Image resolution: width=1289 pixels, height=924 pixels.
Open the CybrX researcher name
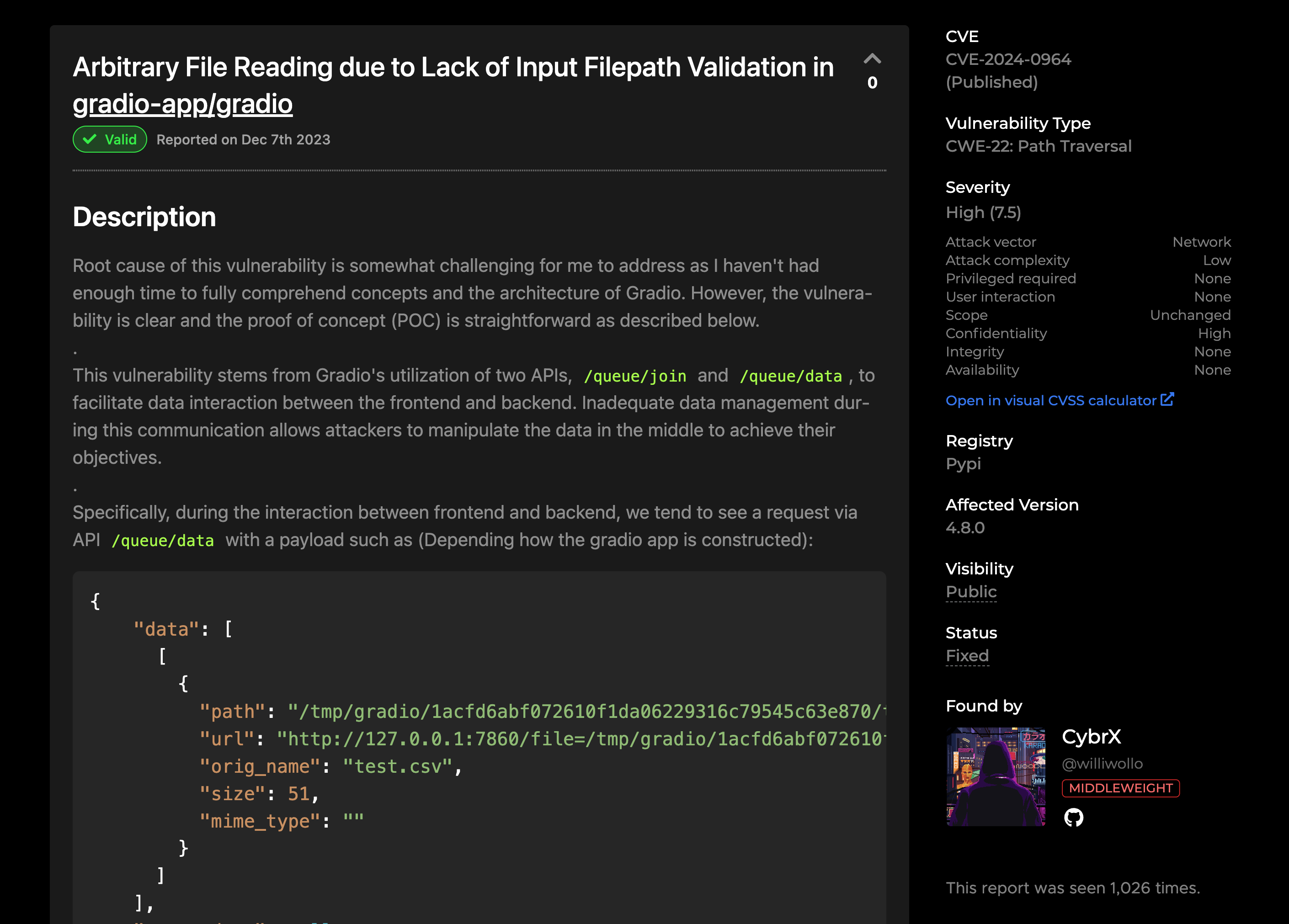[1091, 737]
